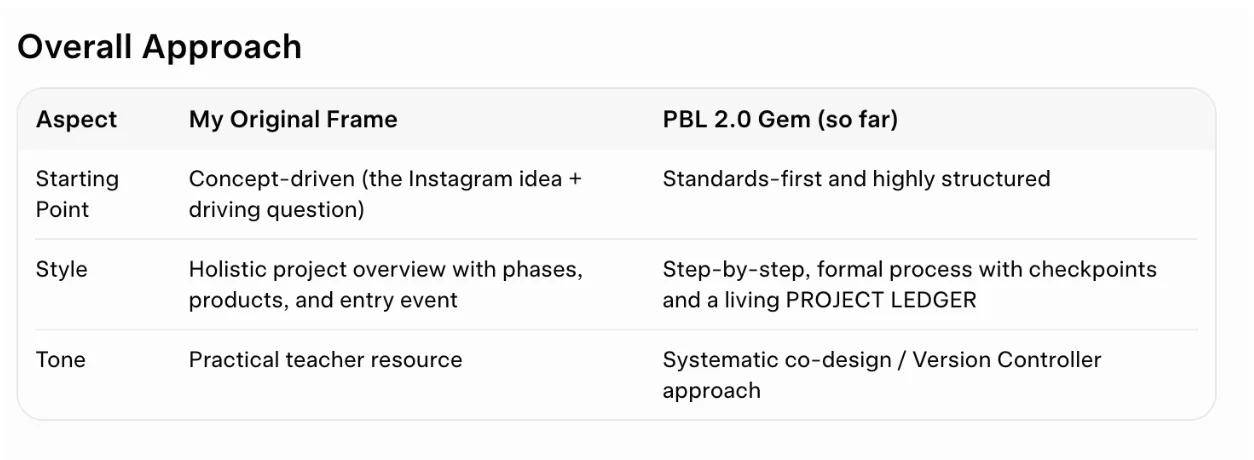
Task: Click the word approach in Tone row
Action: pos(711,390)
